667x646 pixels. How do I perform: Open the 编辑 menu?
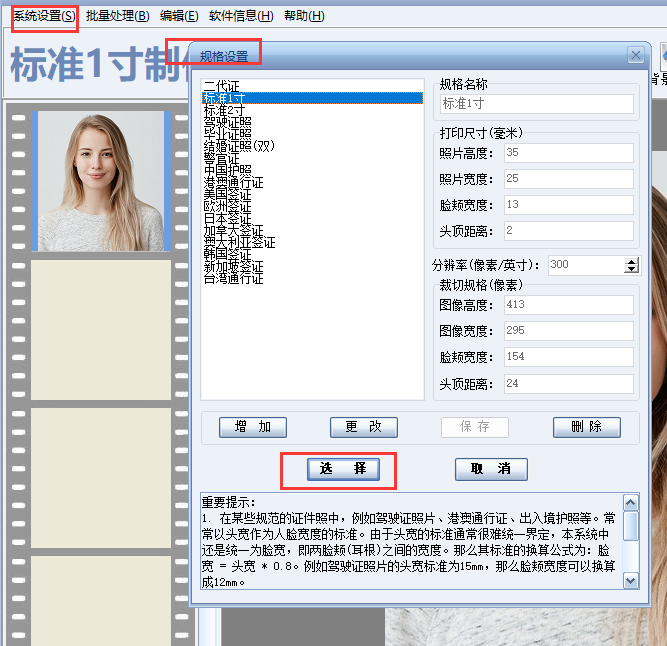[179, 16]
